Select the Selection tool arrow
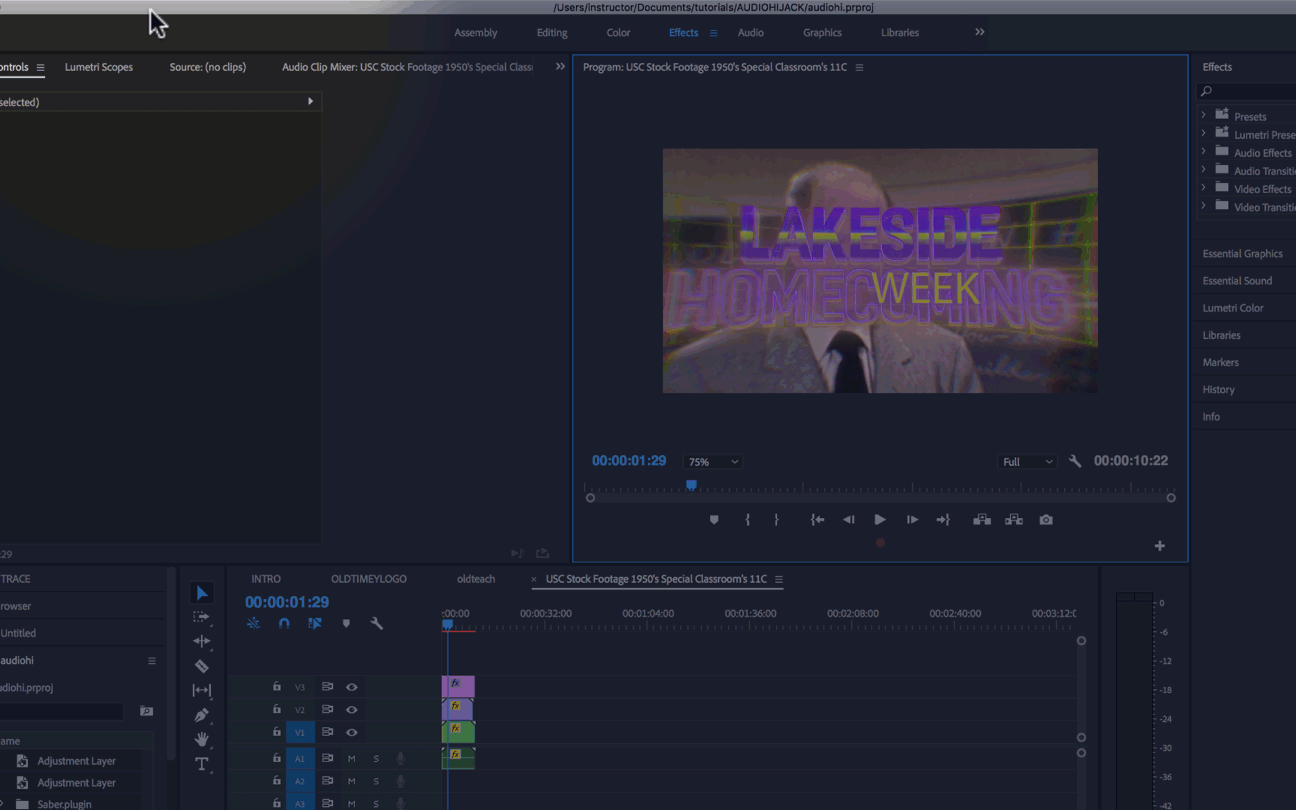This screenshot has height=810, width=1296. 201,593
